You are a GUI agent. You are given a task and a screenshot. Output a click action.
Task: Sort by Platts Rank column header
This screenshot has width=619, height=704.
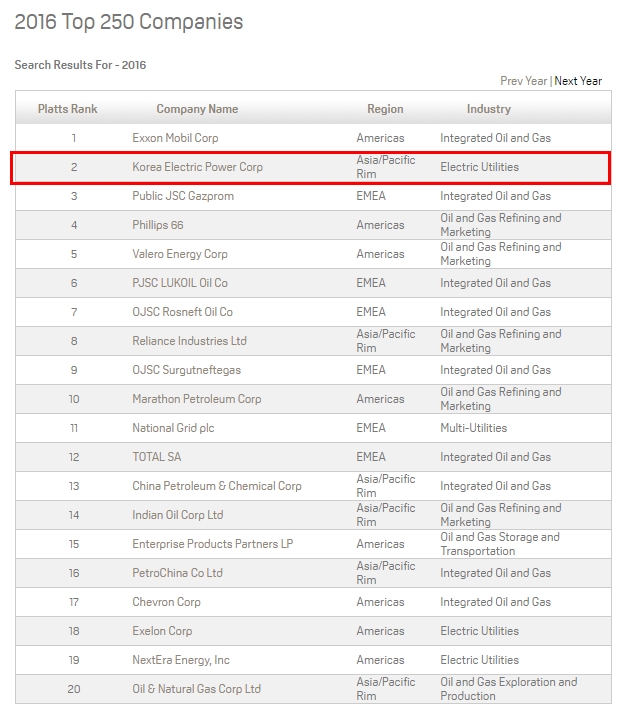tap(68, 109)
